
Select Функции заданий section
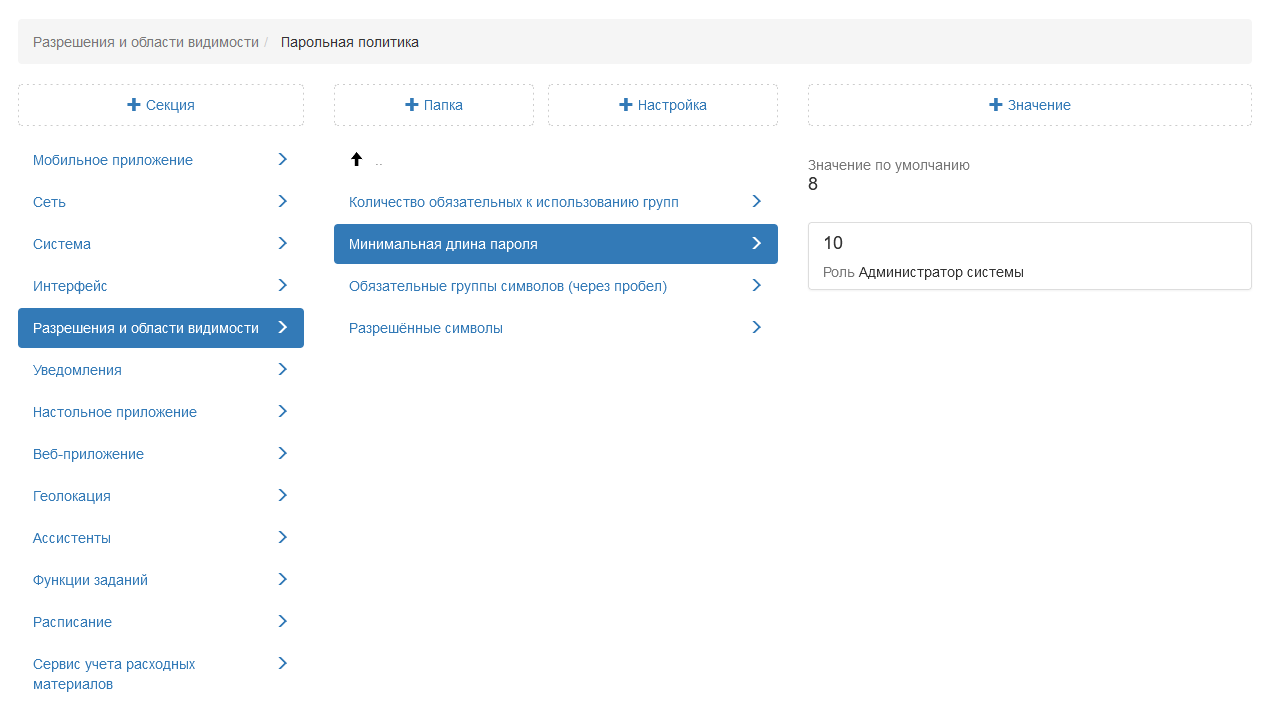click(90, 580)
